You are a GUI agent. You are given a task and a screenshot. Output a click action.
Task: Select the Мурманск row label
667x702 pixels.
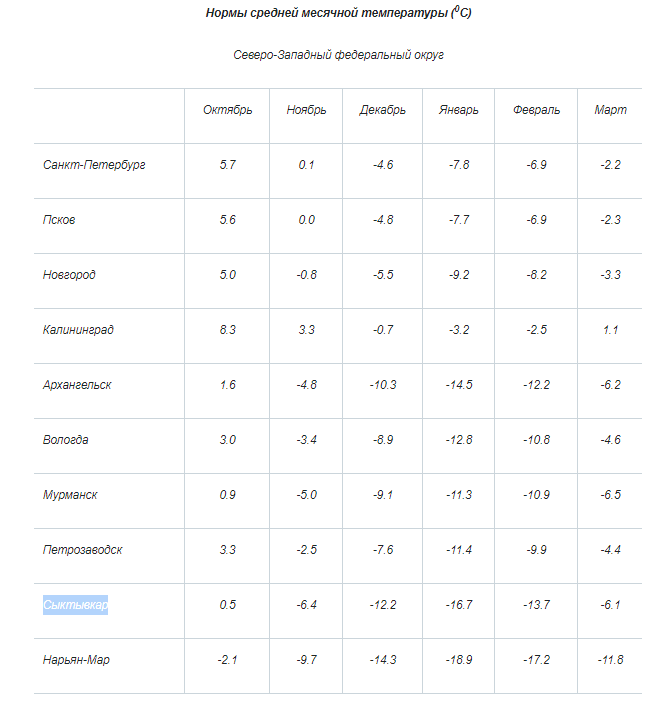[70, 495]
